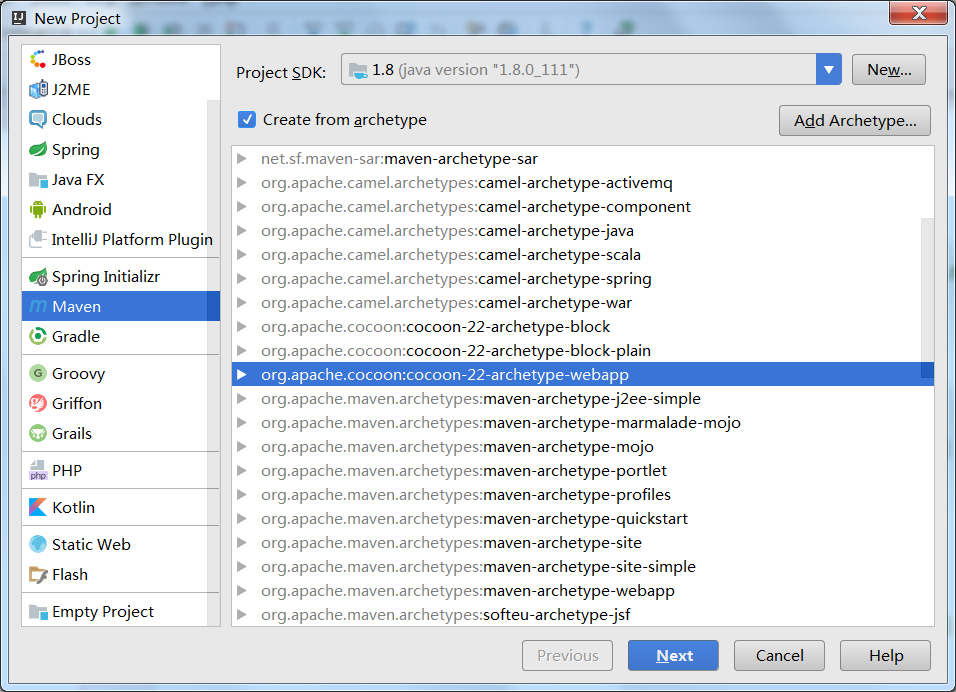This screenshot has height=692, width=956.
Task: Select the JBoss project type icon
Action: (38, 59)
